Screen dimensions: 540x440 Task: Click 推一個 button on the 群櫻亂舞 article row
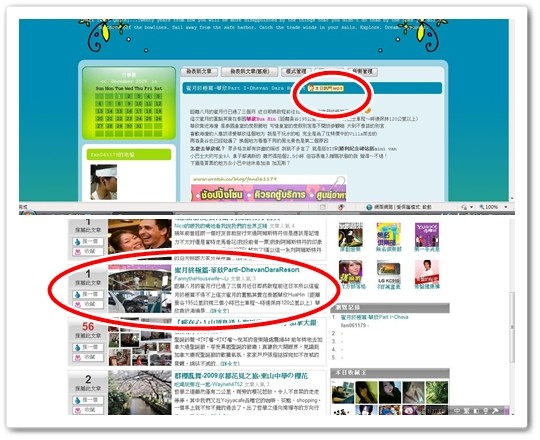point(88,400)
